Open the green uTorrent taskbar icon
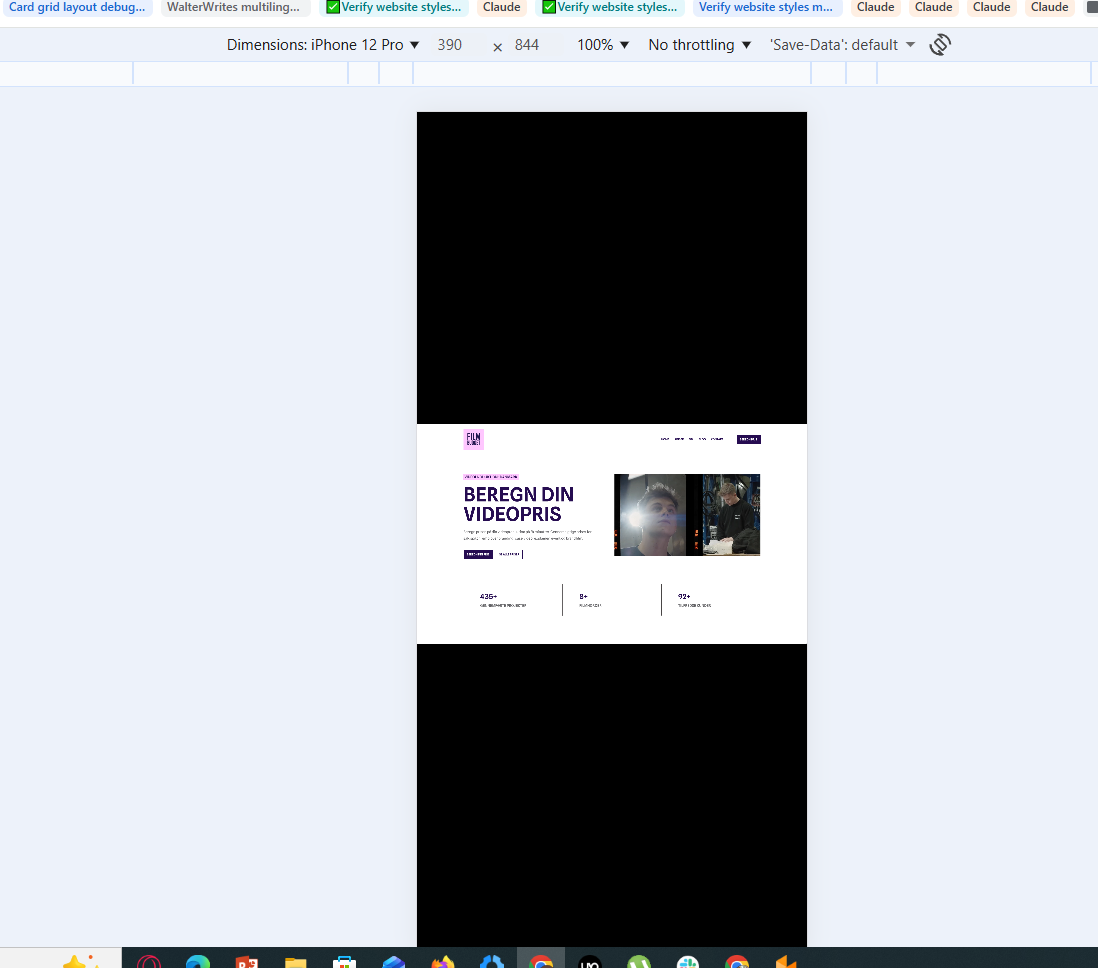1098x968 pixels. 639,961
